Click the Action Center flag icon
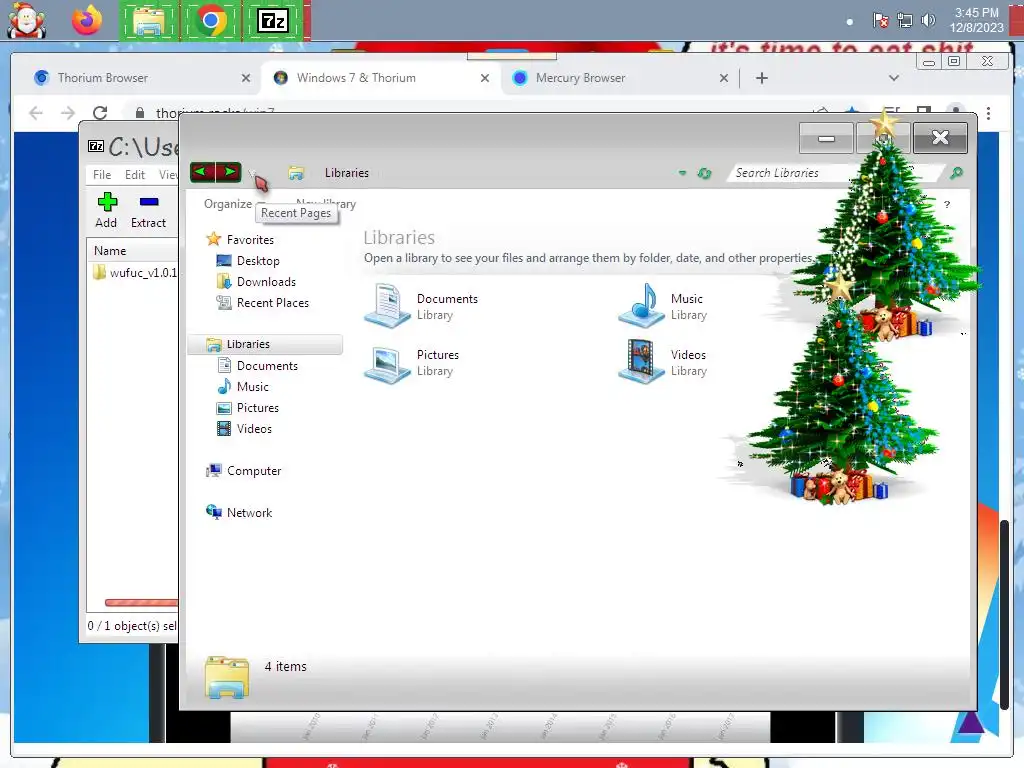 pyautogui.click(x=880, y=20)
